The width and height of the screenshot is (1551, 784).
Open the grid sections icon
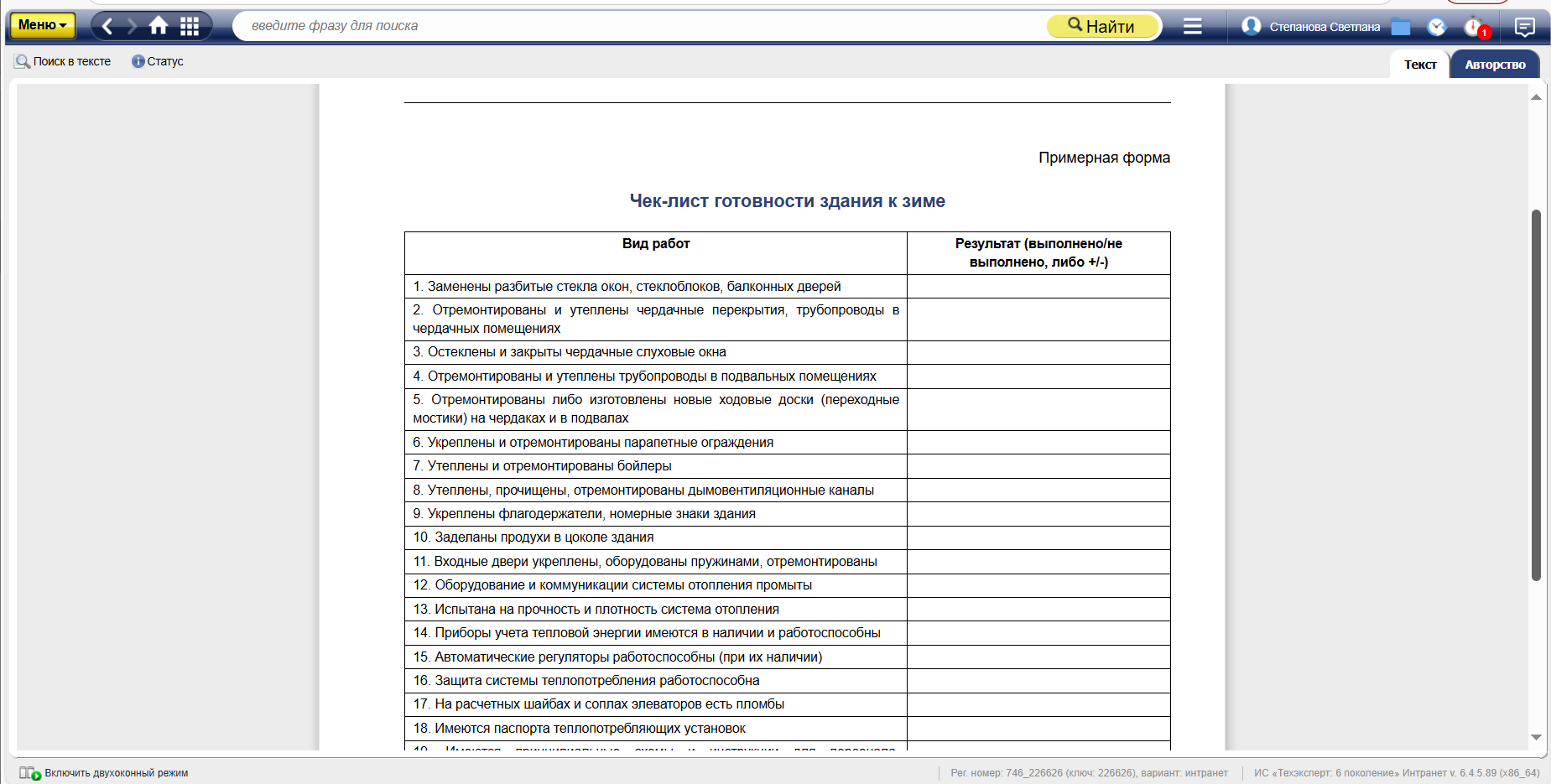[190, 26]
